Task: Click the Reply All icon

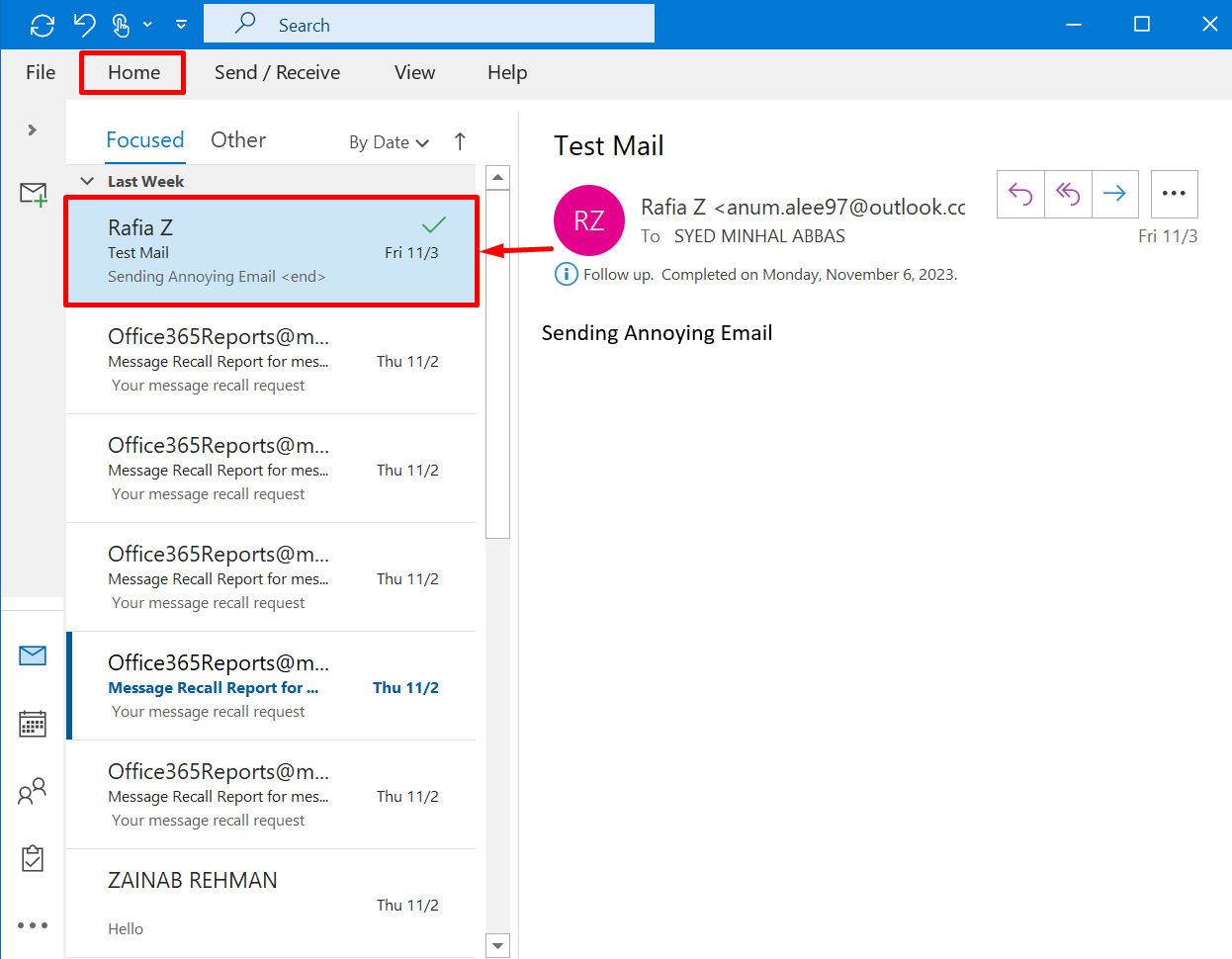Action: click(1068, 194)
